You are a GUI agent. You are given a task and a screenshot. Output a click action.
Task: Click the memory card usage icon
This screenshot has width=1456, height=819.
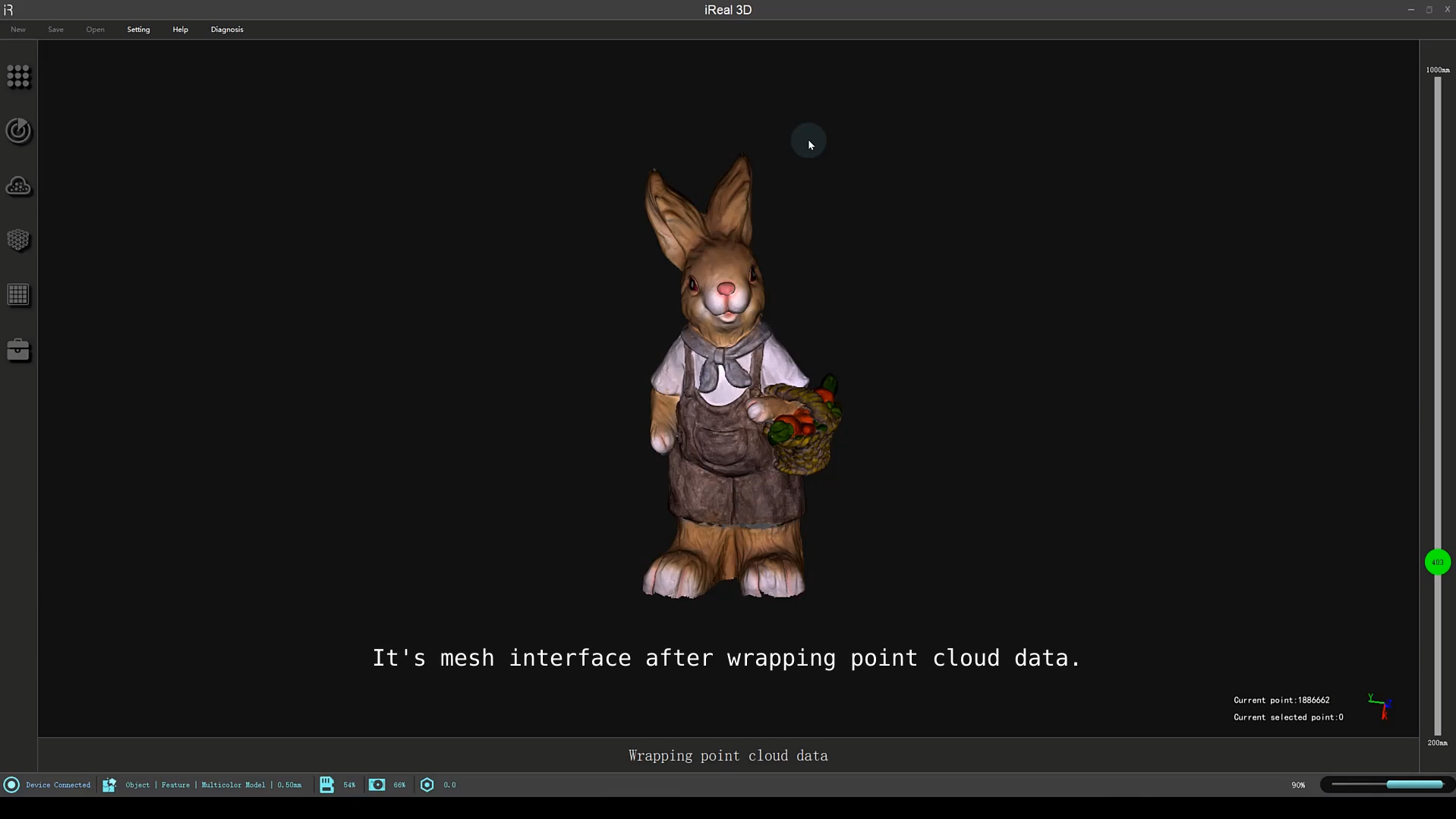click(326, 785)
